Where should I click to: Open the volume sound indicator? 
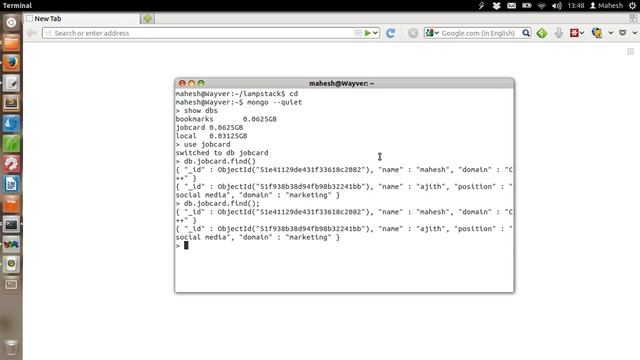coord(557,6)
